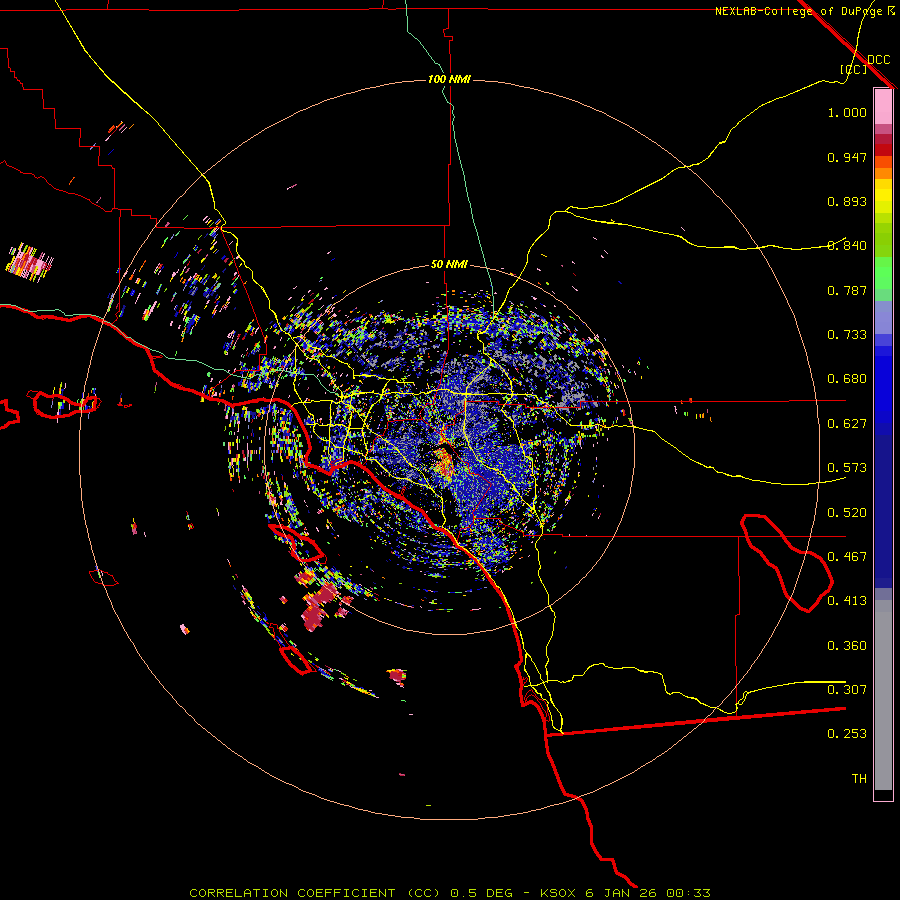Click the 1.000 value on the color scale
900x900 pixels.
(x=847, y=112)
